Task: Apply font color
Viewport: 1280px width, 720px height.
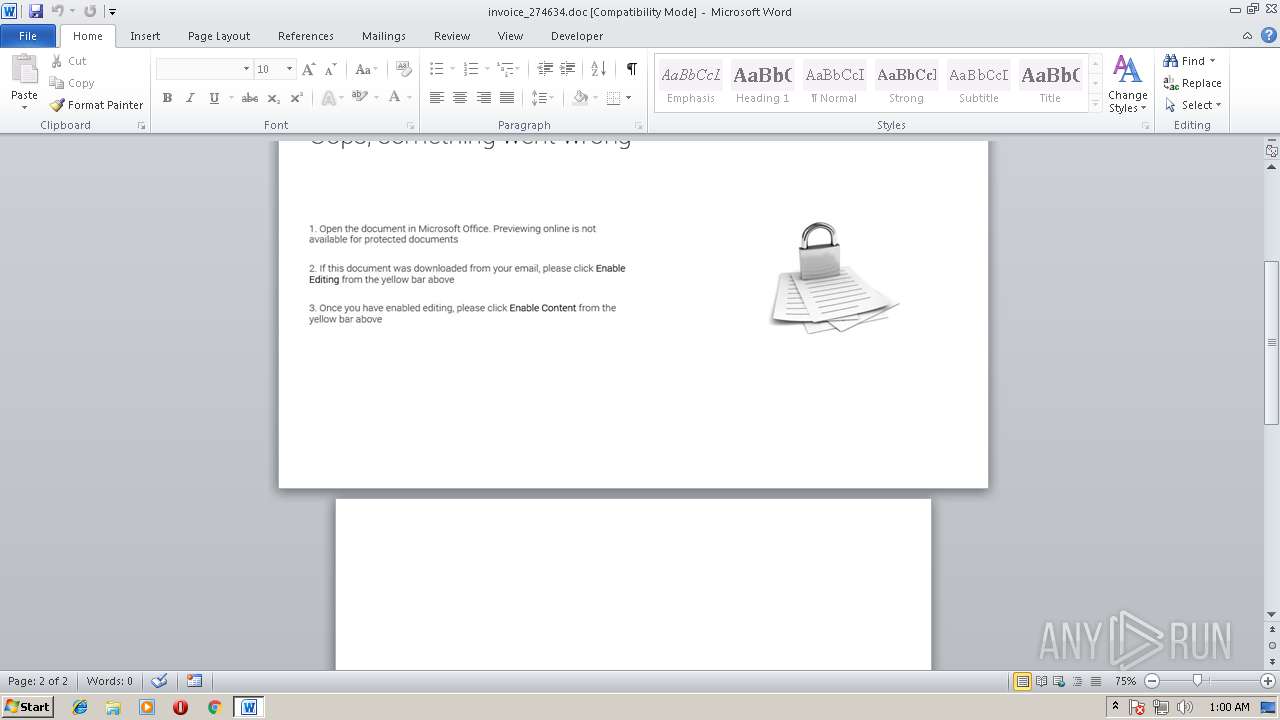Action: (394, 98)
